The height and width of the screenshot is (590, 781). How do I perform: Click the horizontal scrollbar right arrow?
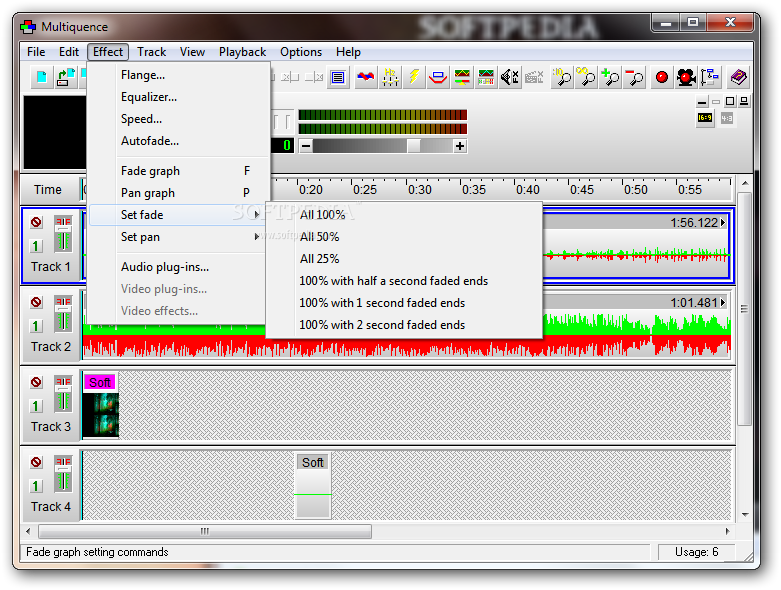[728, 531]
